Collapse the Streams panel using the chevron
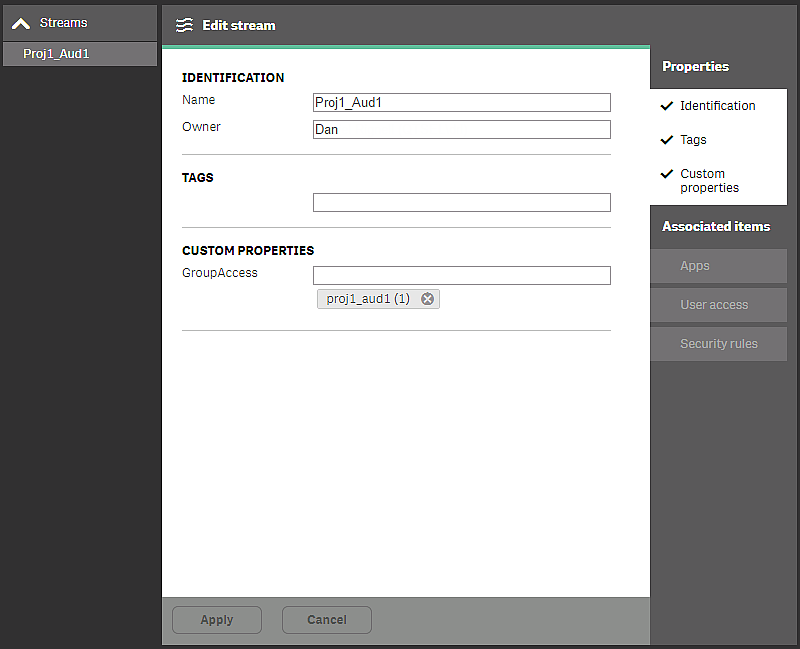The width and height of the screenshot is (800, 649). (20, 22)
